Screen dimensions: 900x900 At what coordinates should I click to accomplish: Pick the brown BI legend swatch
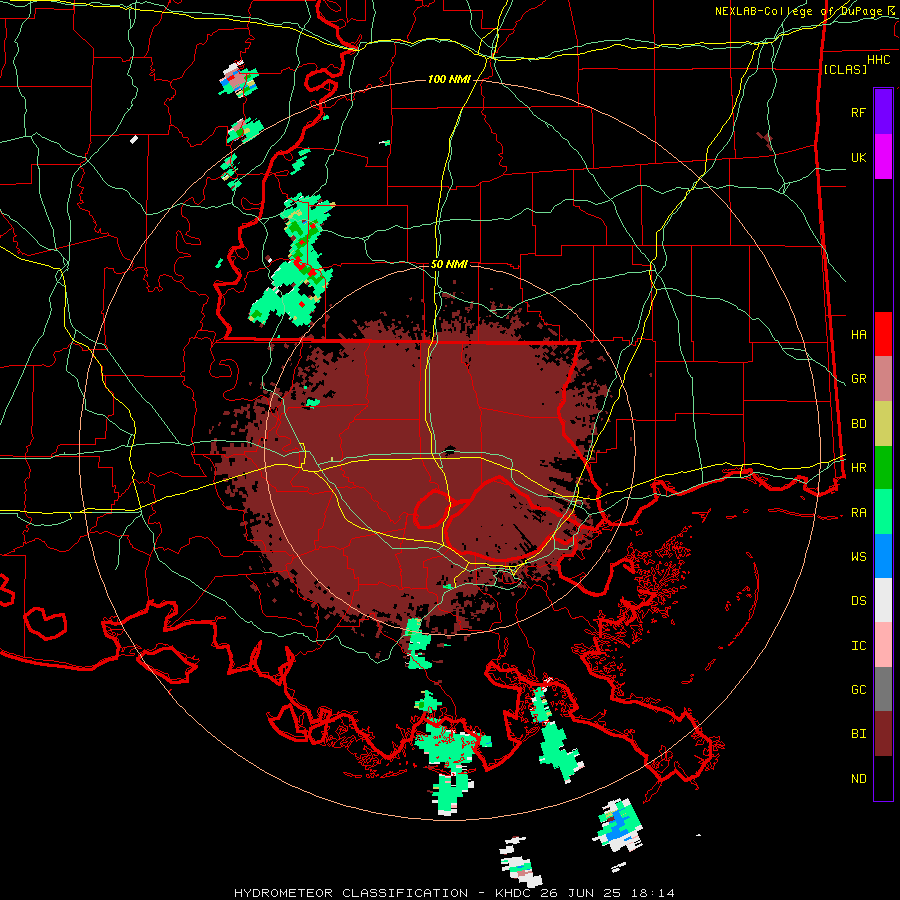point(883,734)
